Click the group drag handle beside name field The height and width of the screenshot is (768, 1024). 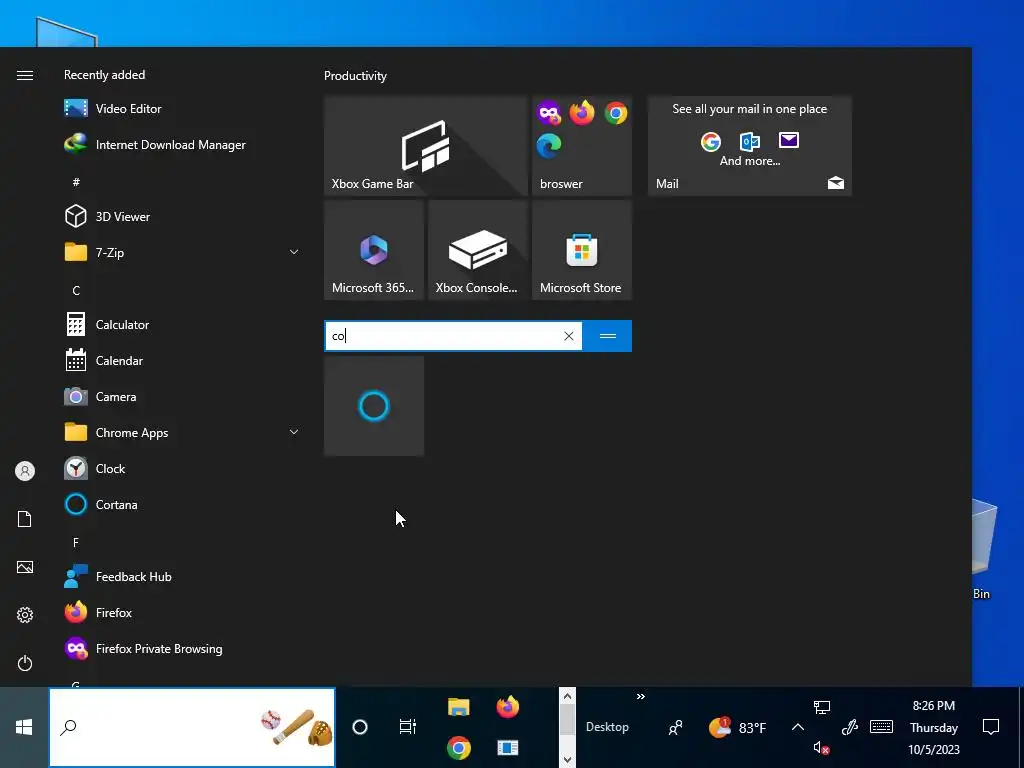click(607, 336)
